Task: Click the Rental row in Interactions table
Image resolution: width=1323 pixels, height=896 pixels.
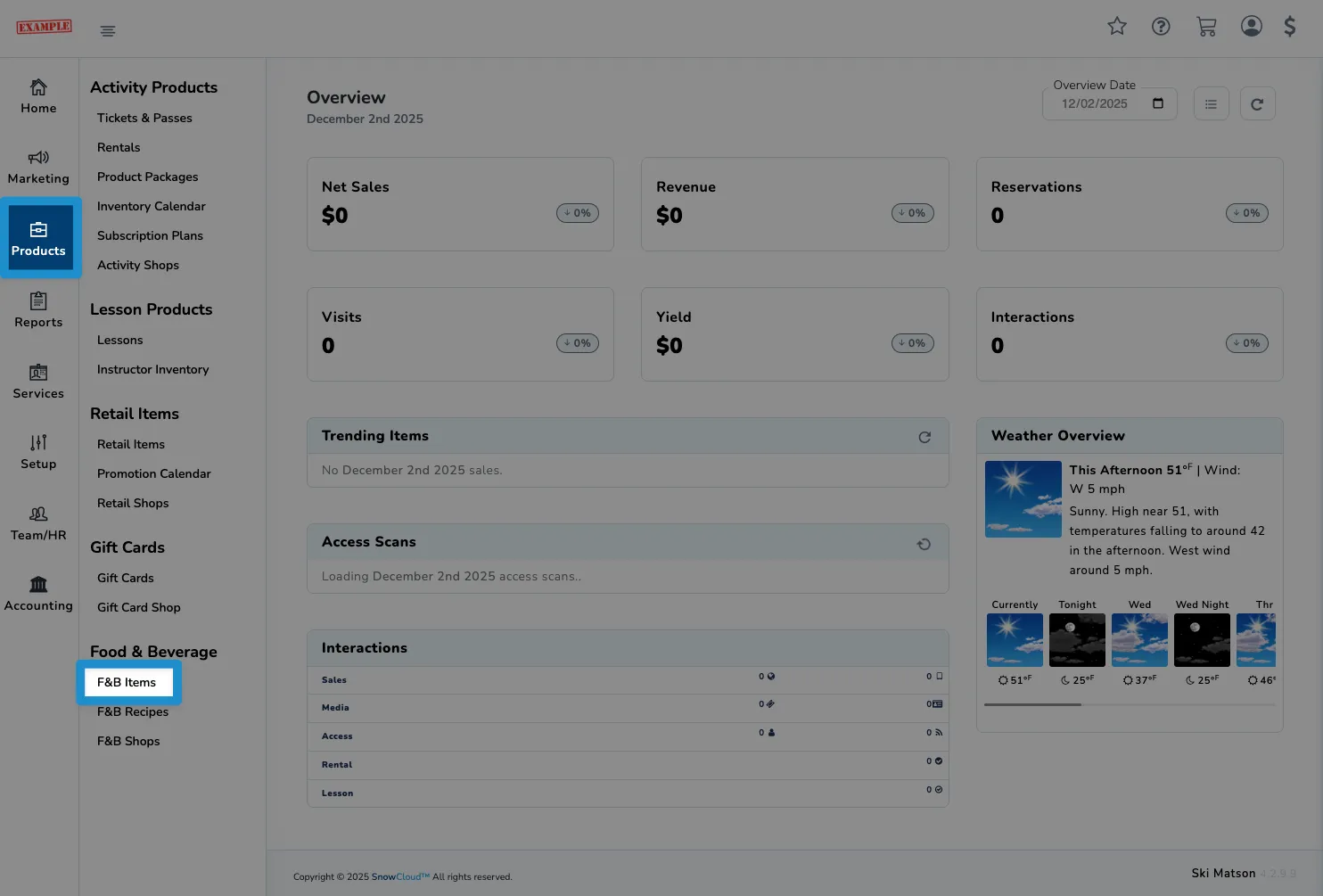Action: [x=628, y=765]
